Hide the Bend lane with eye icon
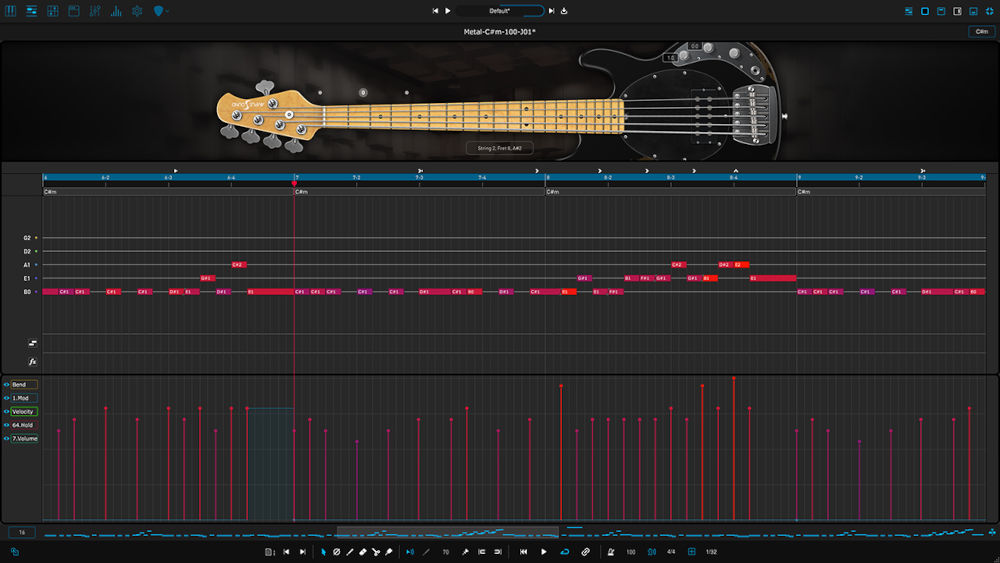 pyautogui.click(x=6, y=385)
